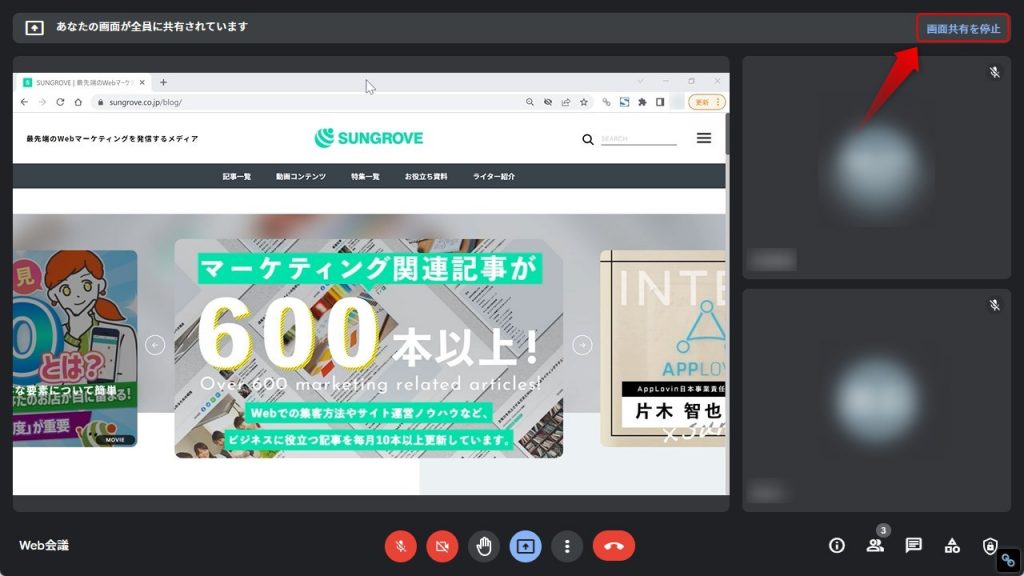Click the SEARCH input field
Viewport: 1024px width, 576px height.
(x=639, y=138)
